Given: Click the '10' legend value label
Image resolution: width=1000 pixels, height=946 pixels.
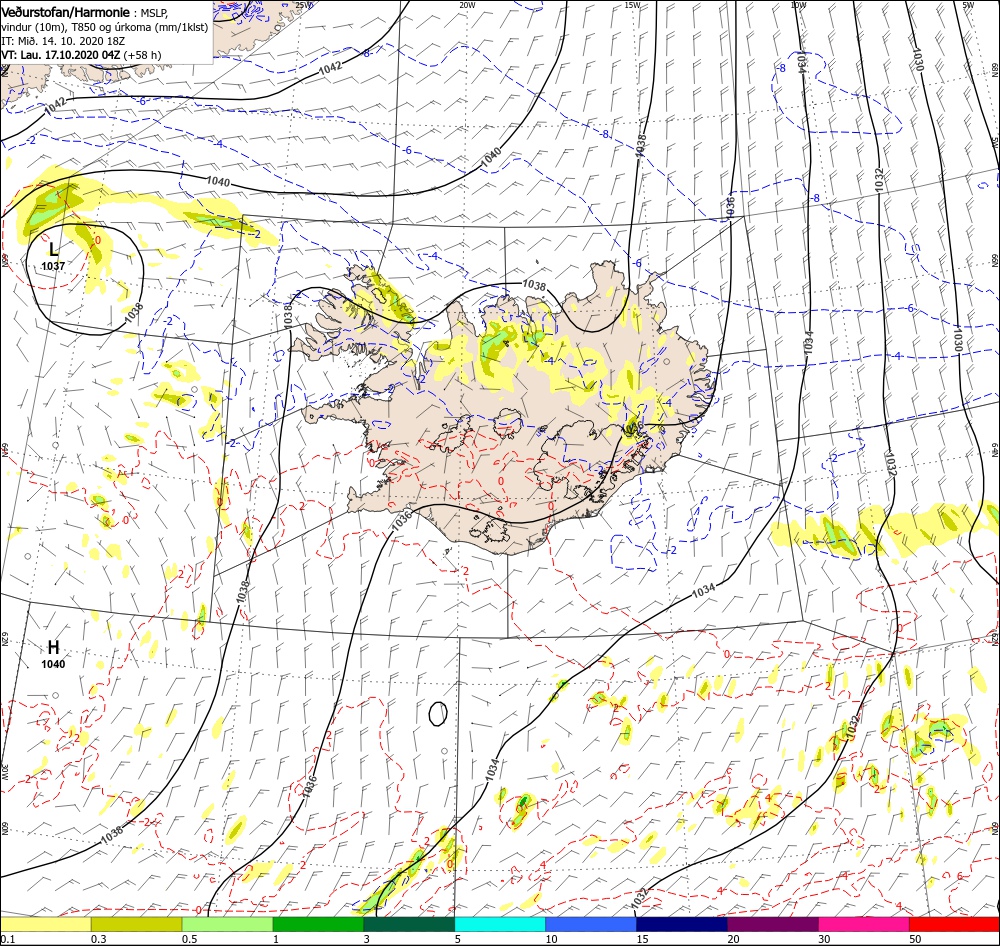Looking at the screenshot, I should pyautogui.click(x=552, y=939).
